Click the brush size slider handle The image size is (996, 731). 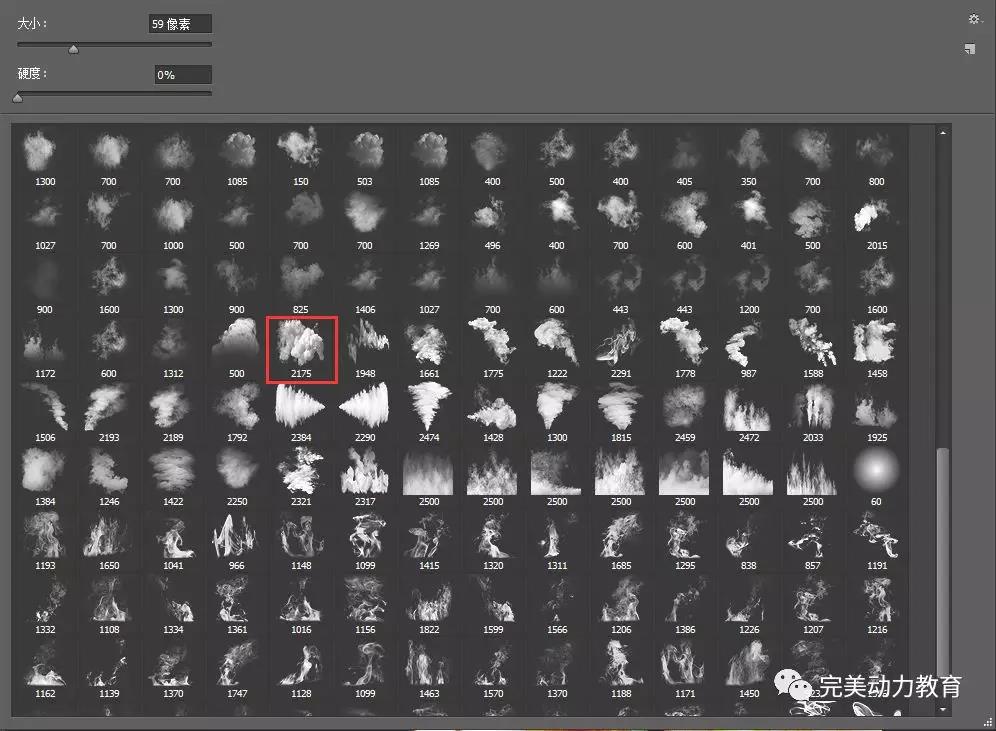tap(73, 48)
